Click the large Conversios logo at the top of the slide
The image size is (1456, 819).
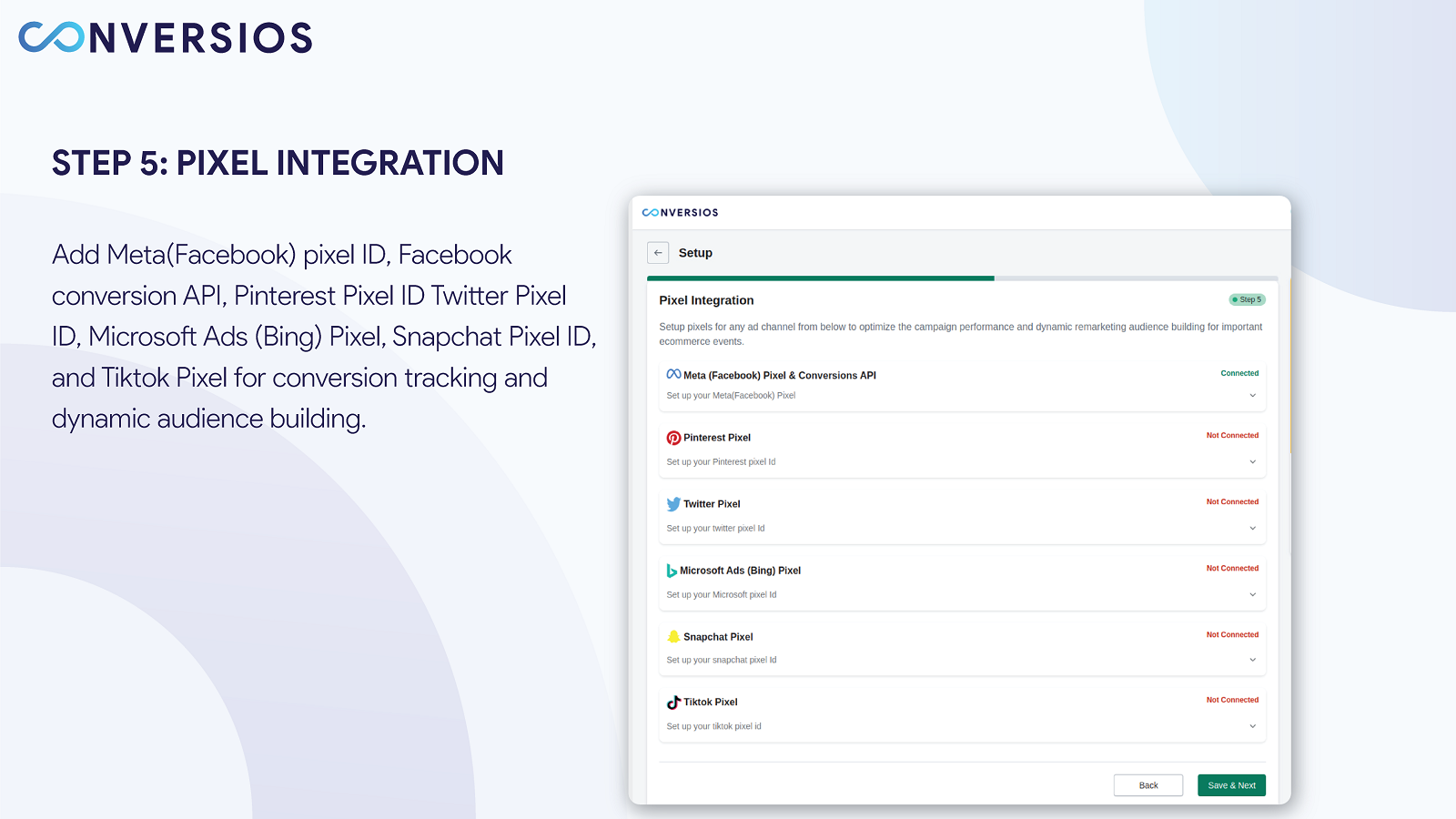point(166,37)
